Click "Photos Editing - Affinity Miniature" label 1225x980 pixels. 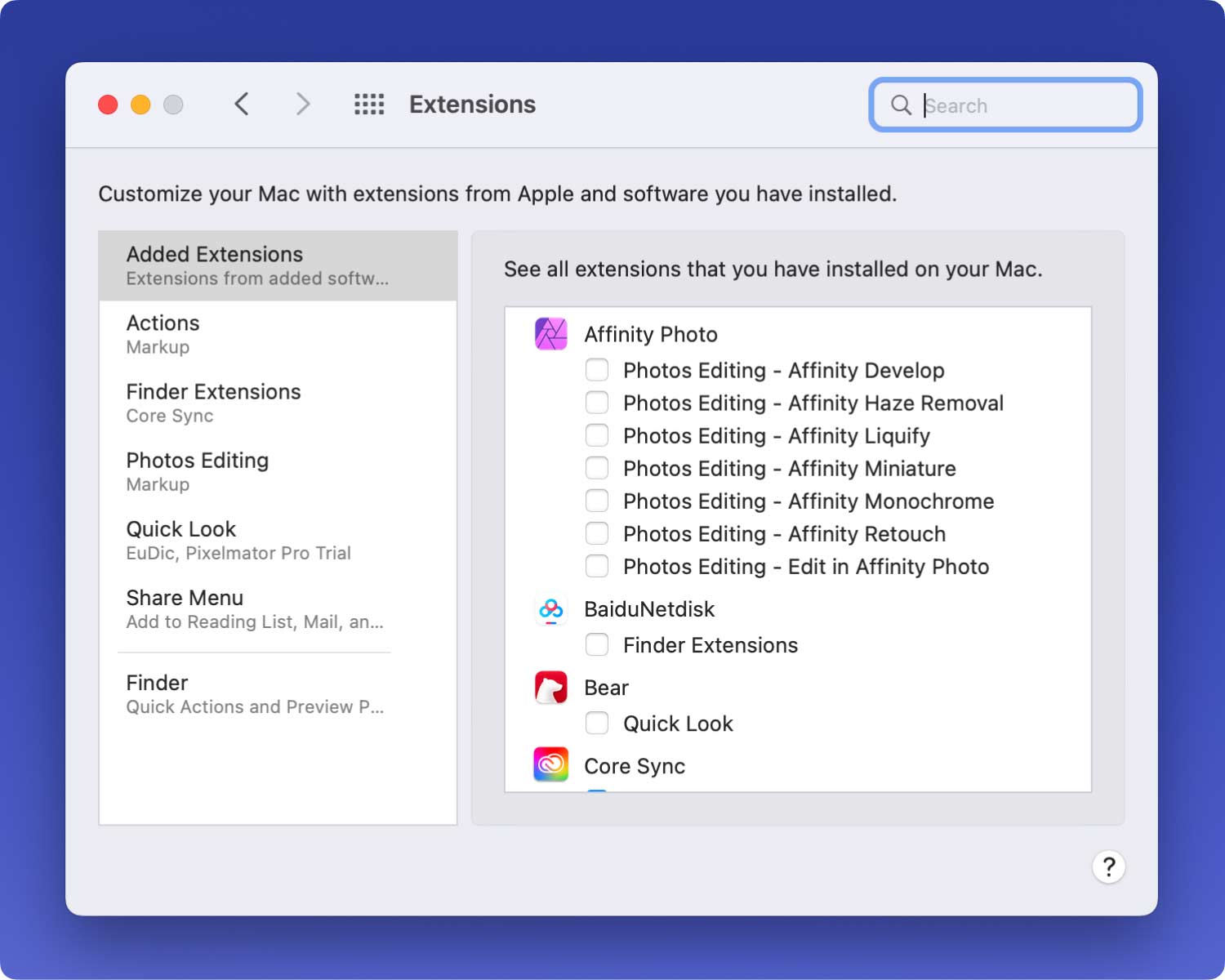point(790,469)
